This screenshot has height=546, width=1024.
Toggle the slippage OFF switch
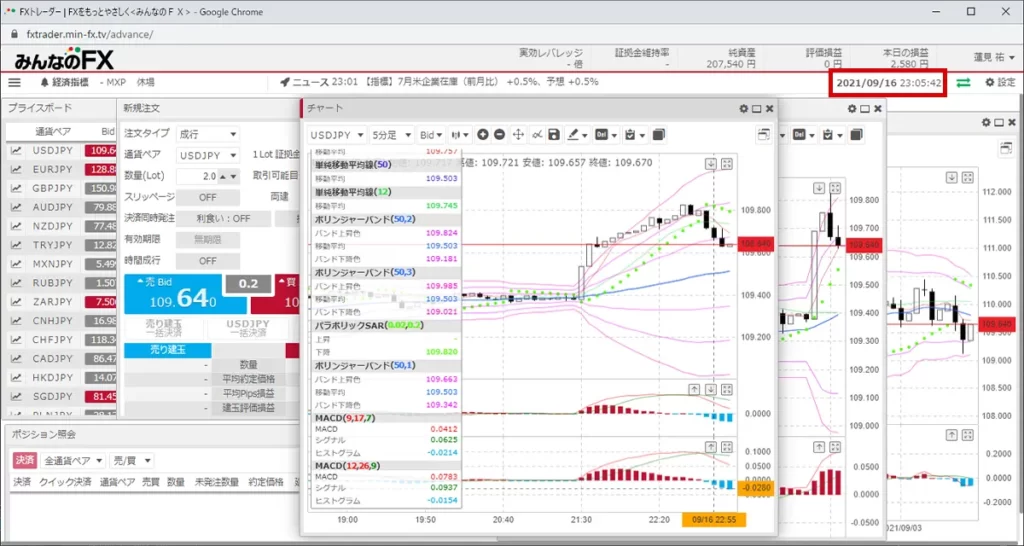207,197
